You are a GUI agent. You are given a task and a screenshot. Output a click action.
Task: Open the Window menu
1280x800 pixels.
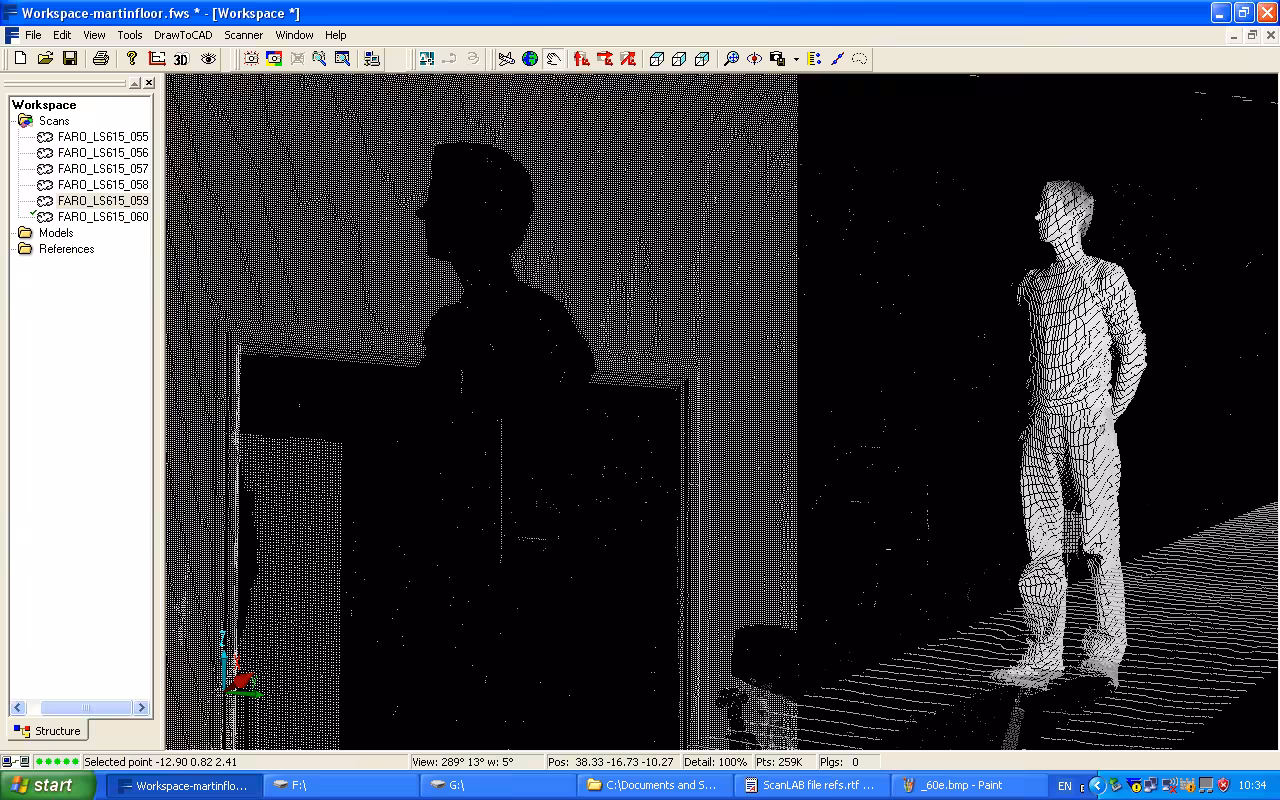pyautogui.click(x=294, y=35)
